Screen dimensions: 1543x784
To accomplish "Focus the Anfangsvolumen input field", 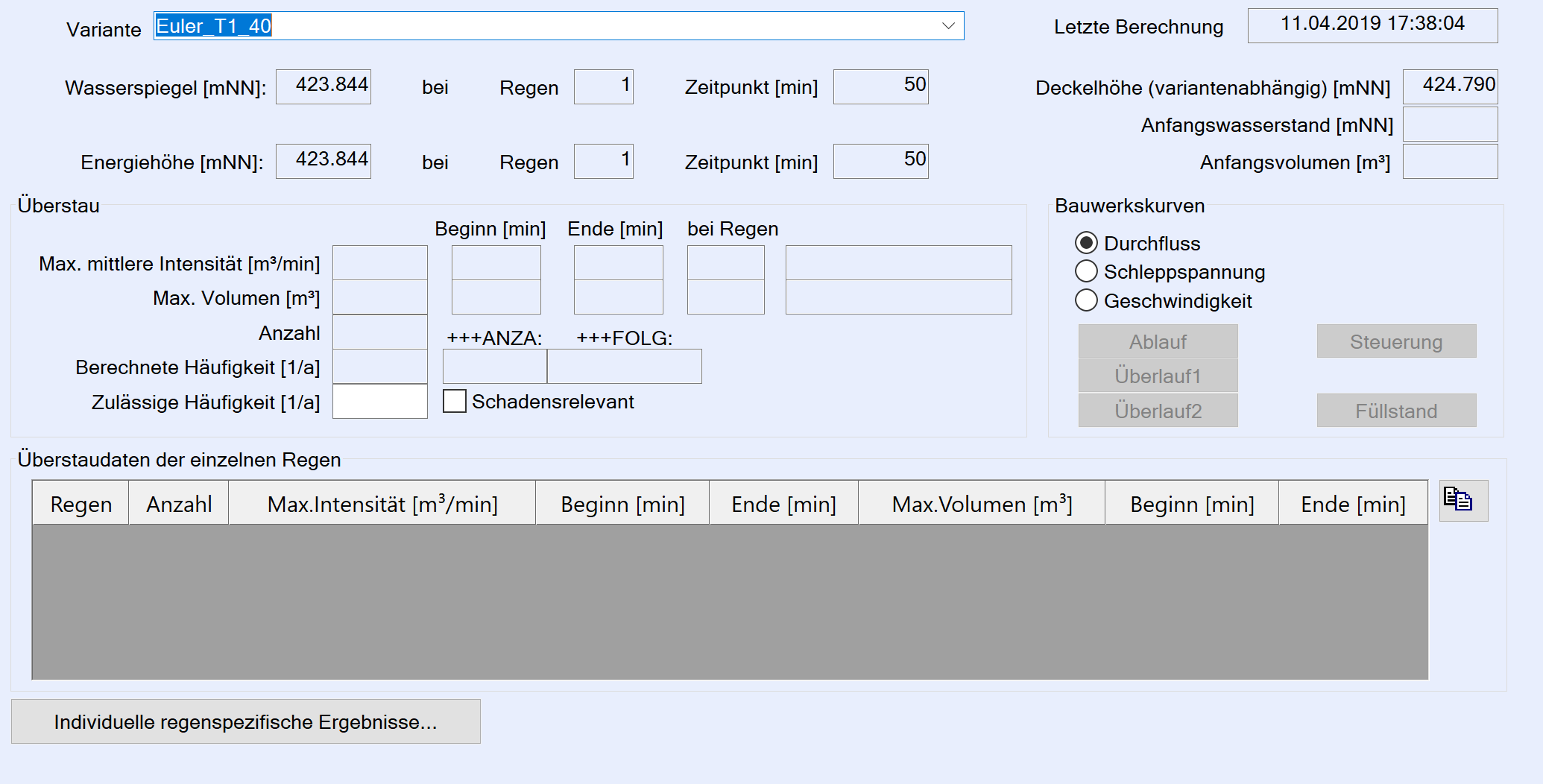I will click(1449, 162).
